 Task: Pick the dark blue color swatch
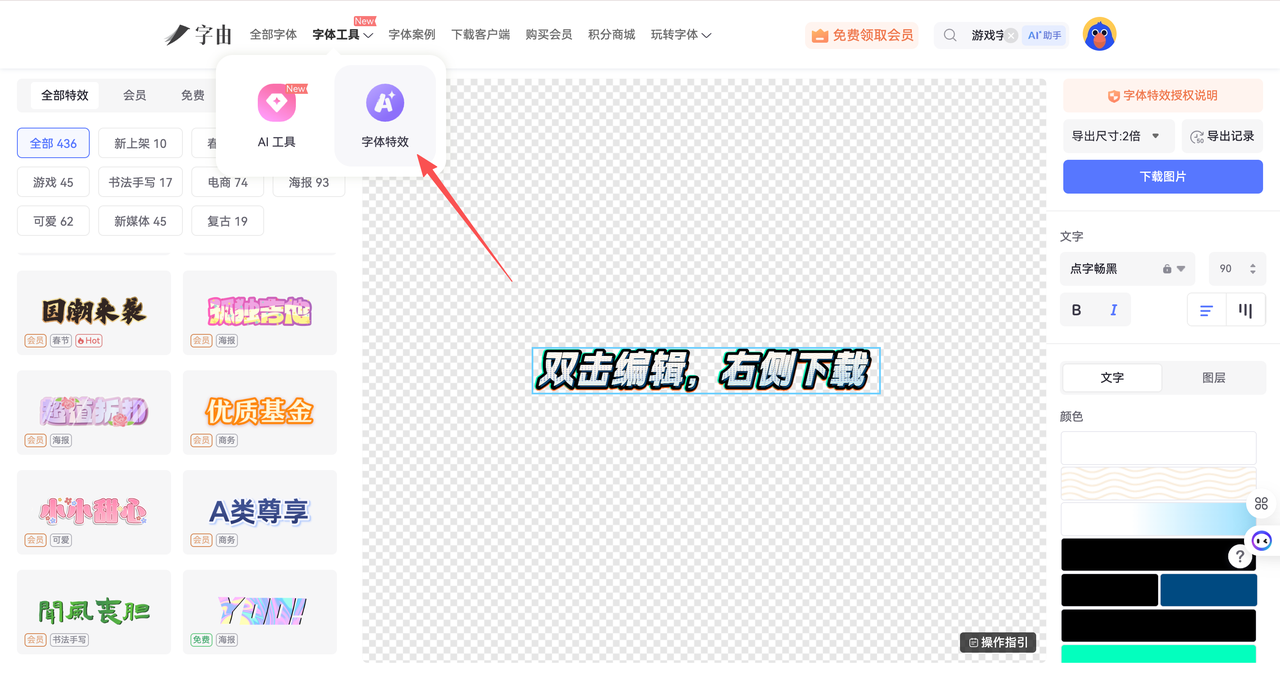tap(1208, 590)
